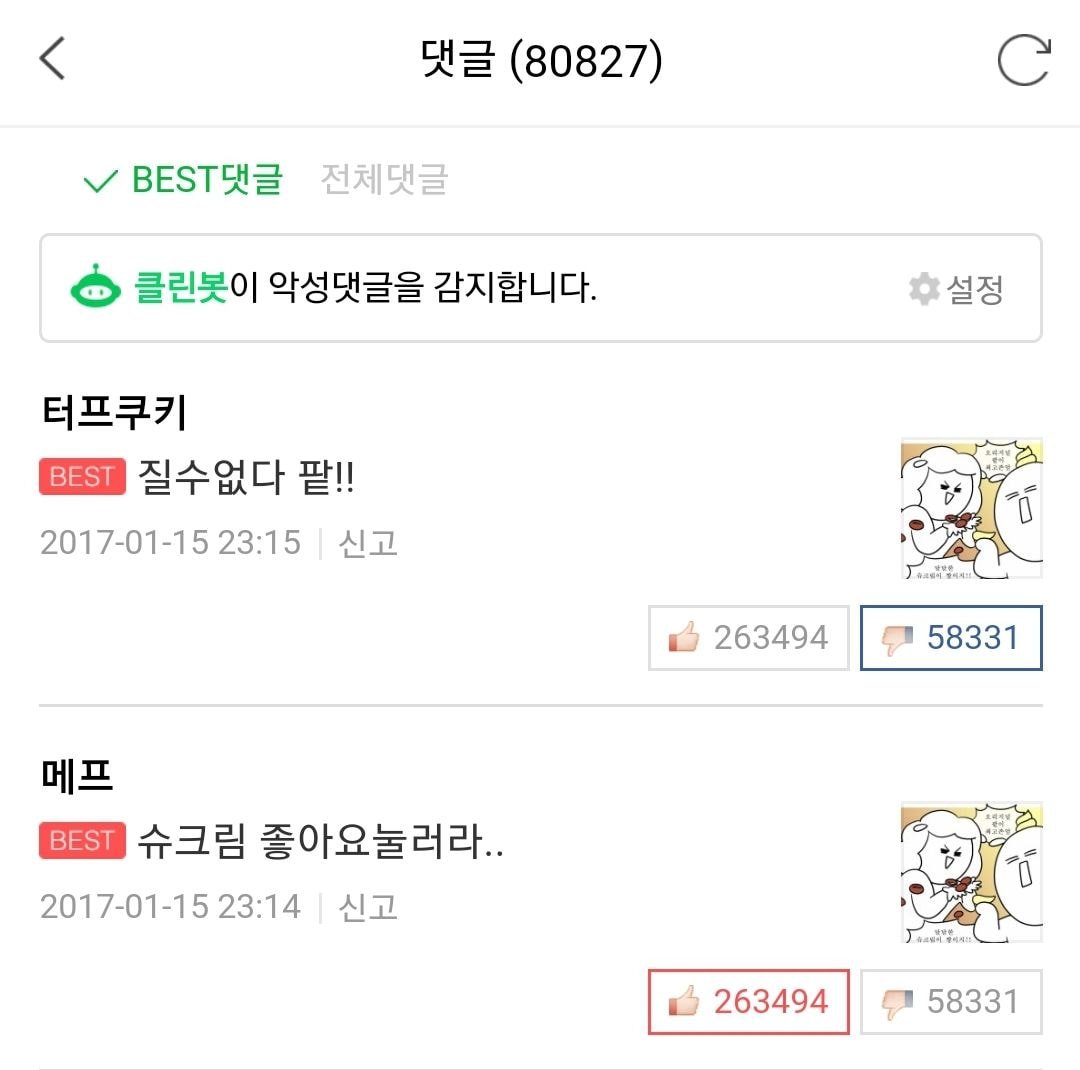Image resolution: width=1080 pixels, height=1070 pixels.
Task: Switch to the 전체댓글 tab
Action: [x=384, y=180]
